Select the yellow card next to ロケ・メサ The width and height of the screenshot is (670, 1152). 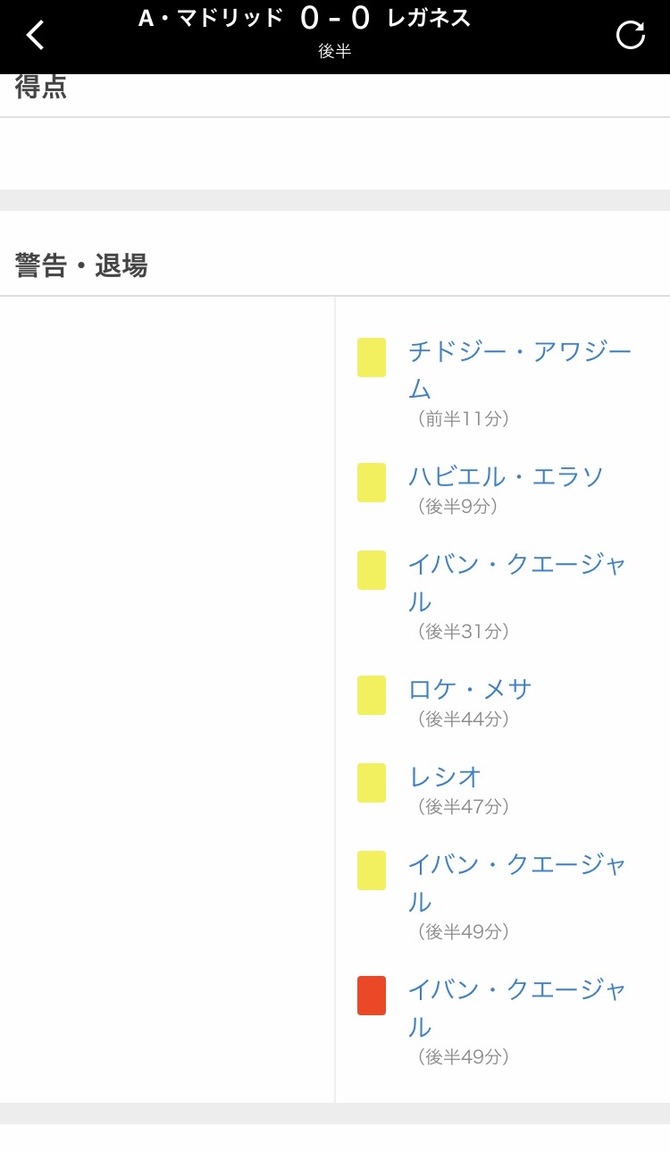point(372,695)
